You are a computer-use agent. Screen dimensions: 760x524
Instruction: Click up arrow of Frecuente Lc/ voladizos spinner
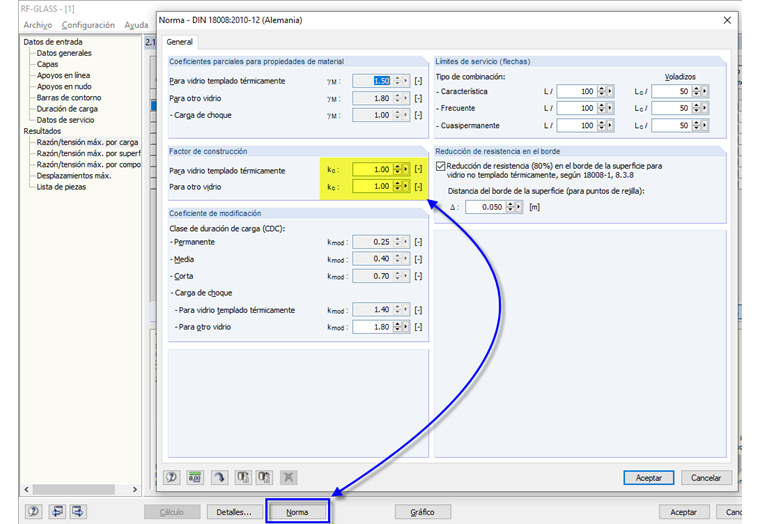click(697, 106)
